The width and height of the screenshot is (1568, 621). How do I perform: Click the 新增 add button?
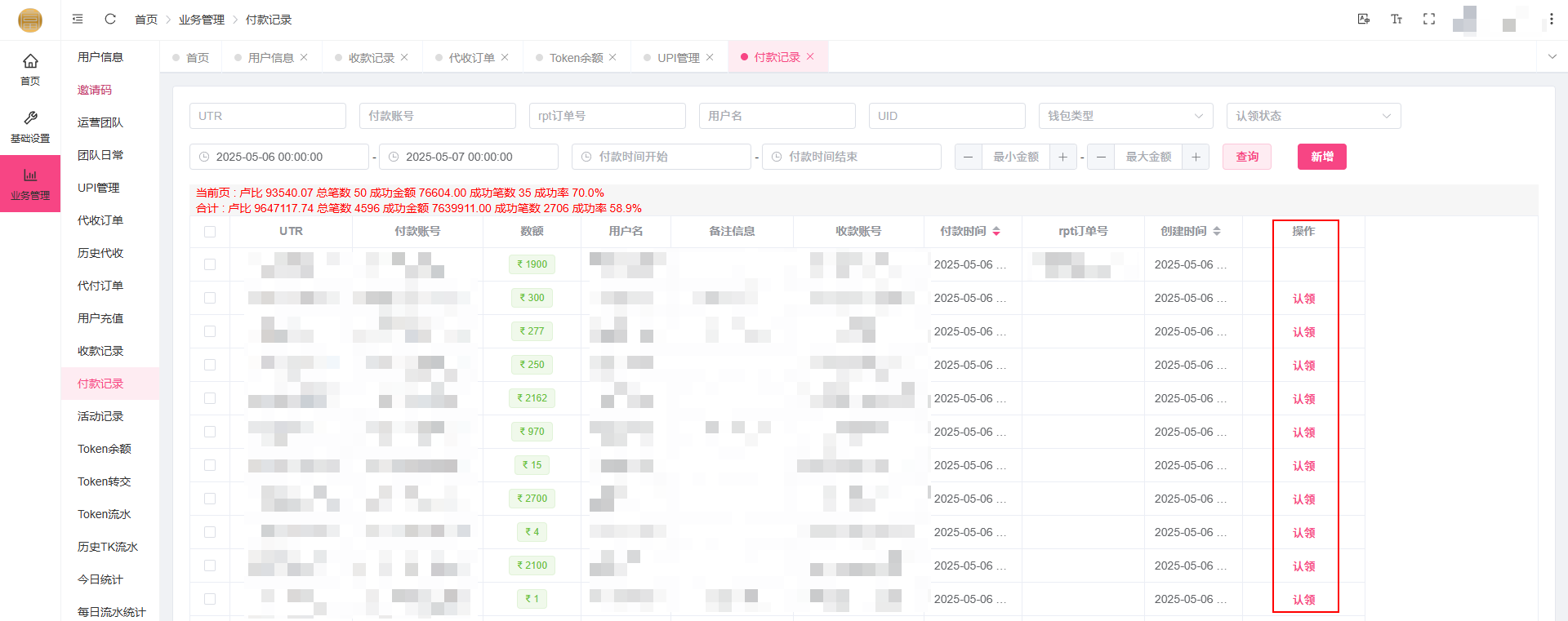(x=1321, y=157)
